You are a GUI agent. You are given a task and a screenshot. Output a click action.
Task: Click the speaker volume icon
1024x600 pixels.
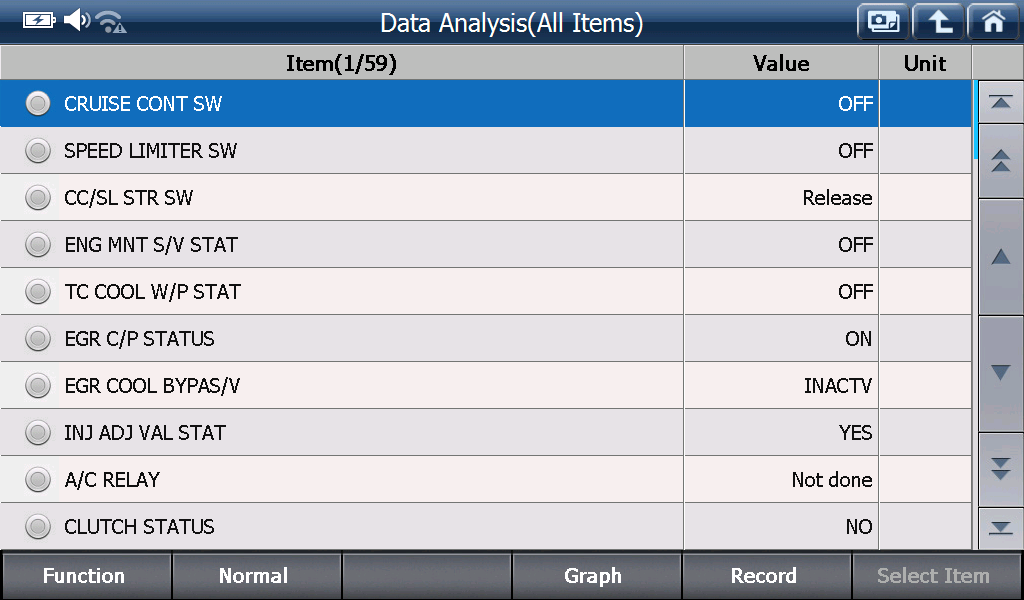pyautogui.click(x=76, y=20)
